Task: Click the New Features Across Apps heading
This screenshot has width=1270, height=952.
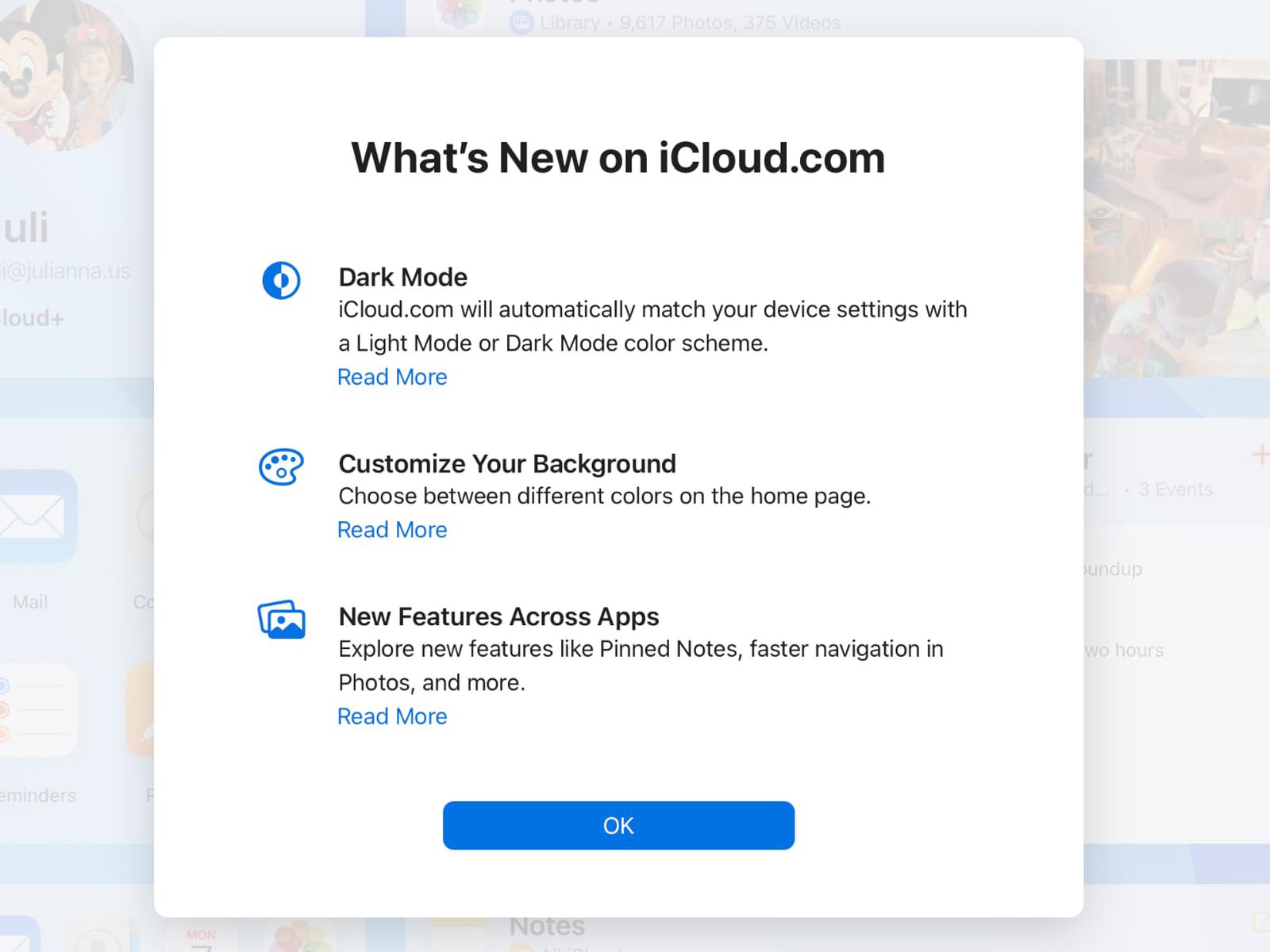Action: [498, 616]
